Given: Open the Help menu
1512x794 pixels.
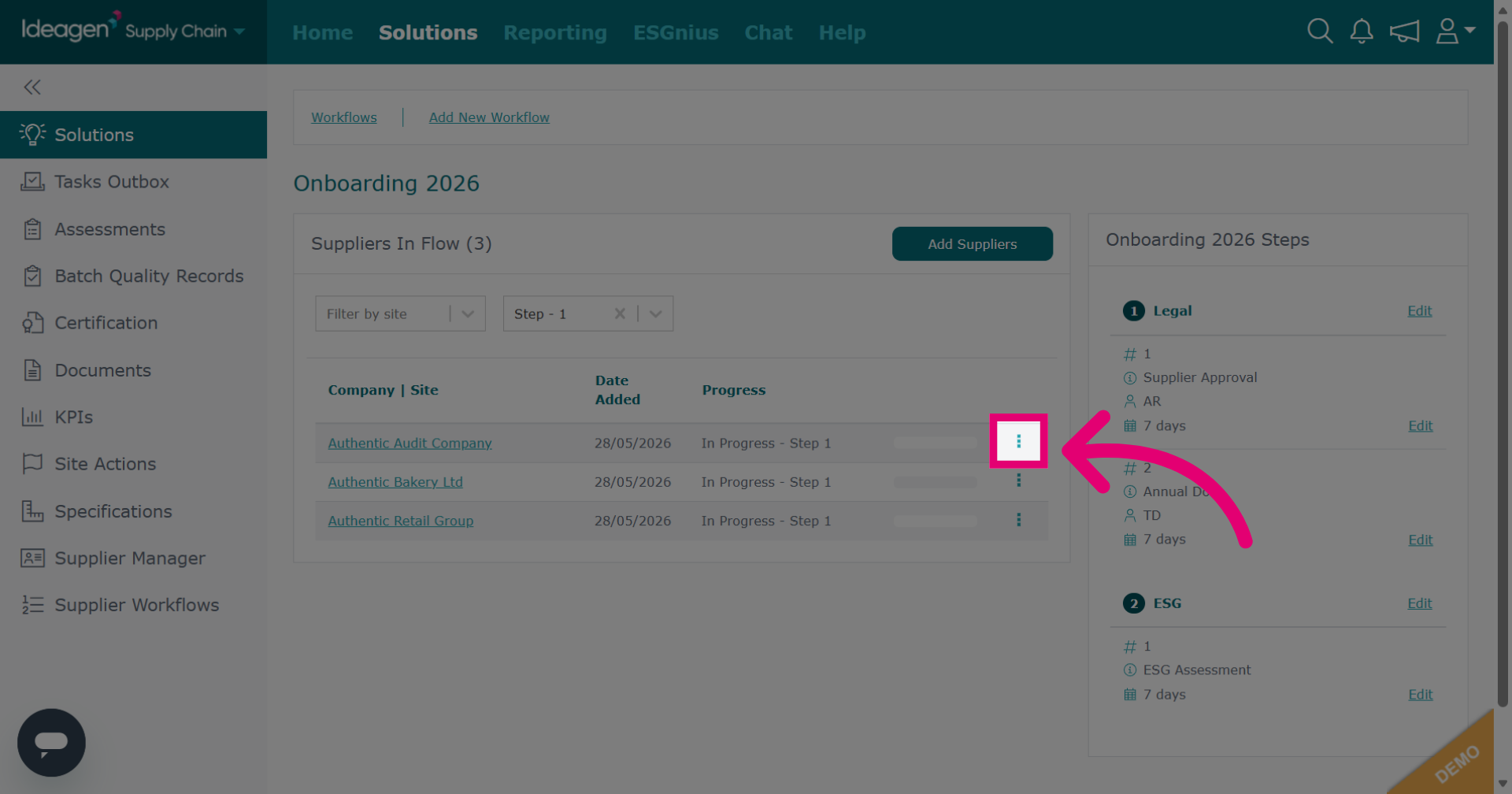Looking at the screenshot, I should [842, 32].
